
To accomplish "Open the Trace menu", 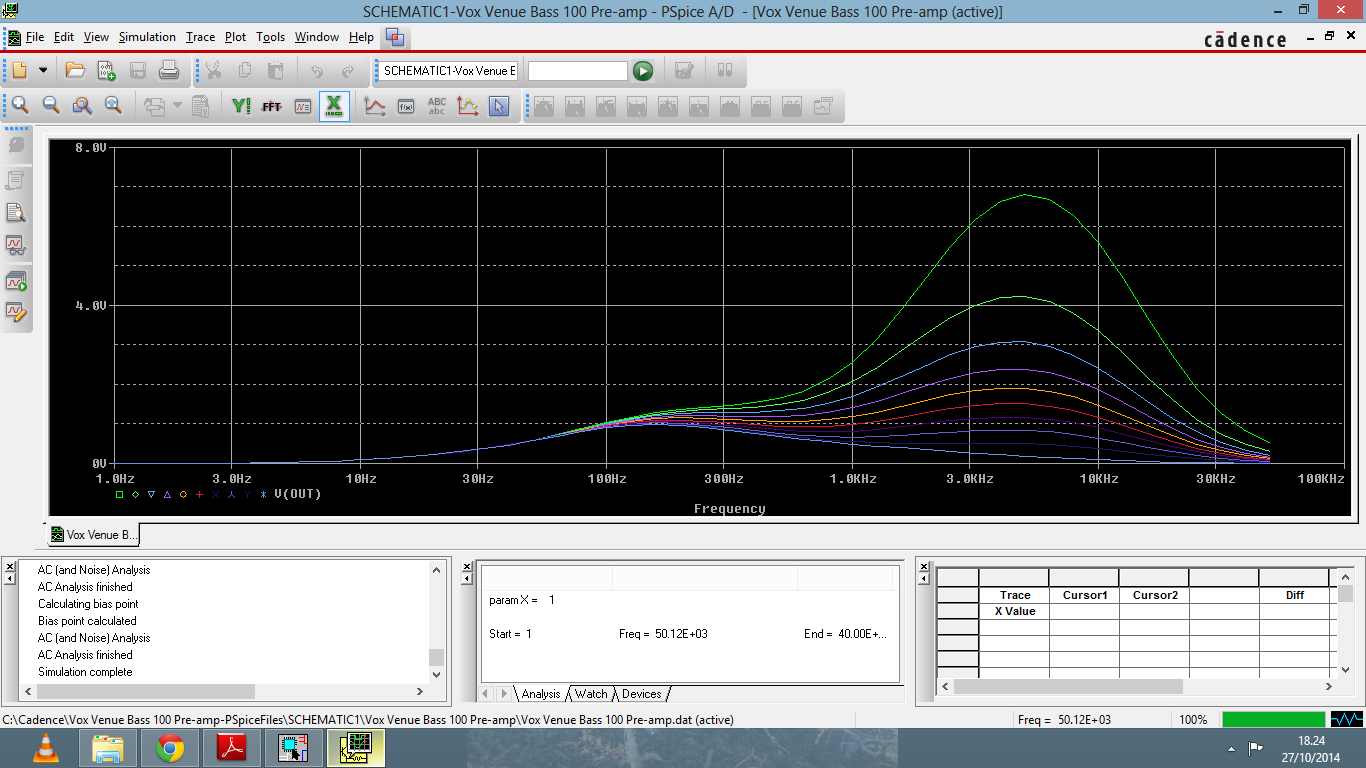I will pyautogui.click(x=200, y=37).
